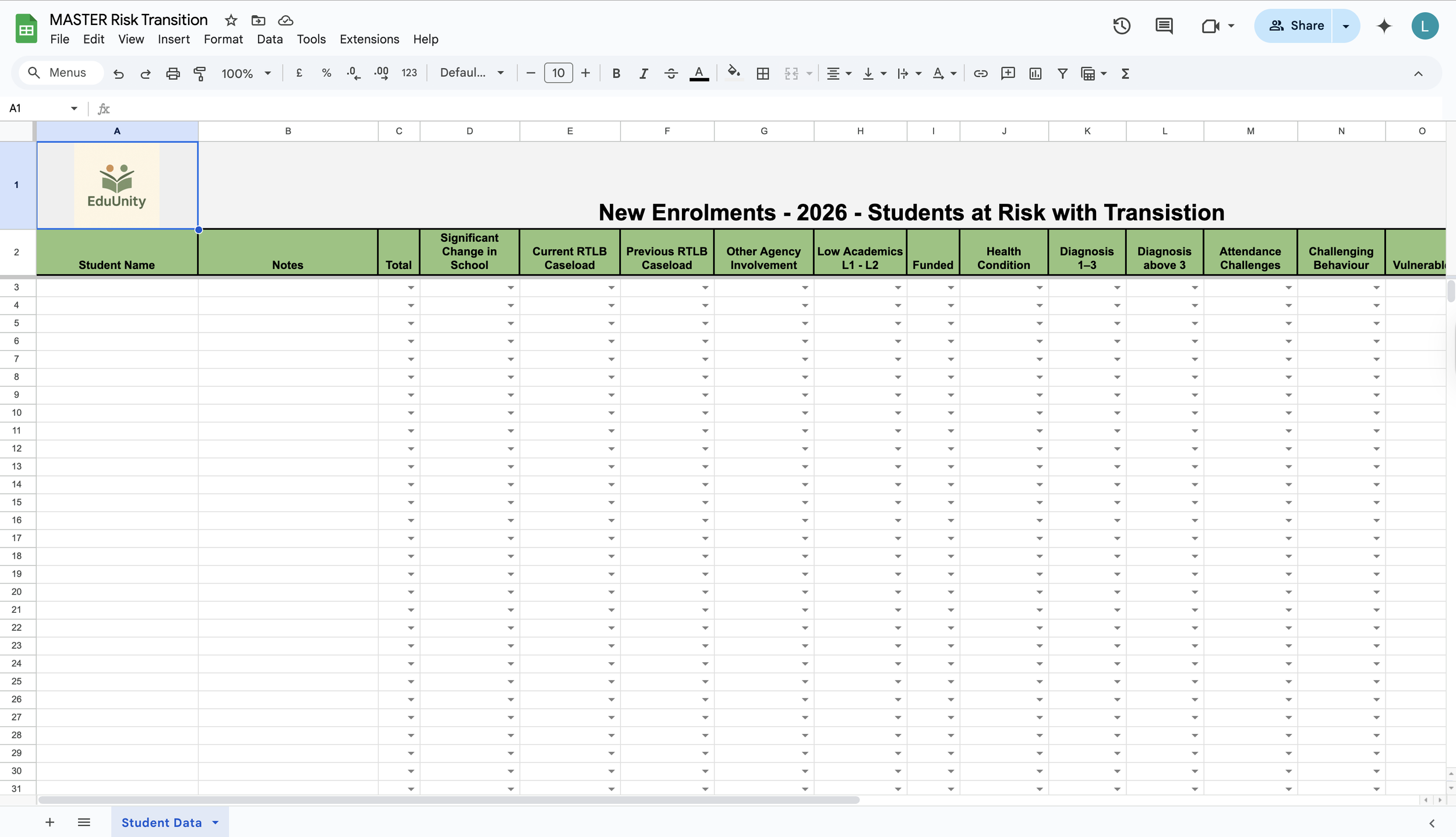Screen dimensions: 1456x837
Task: Open the name box dropdown arrow
Action: (x=74, y=108)
